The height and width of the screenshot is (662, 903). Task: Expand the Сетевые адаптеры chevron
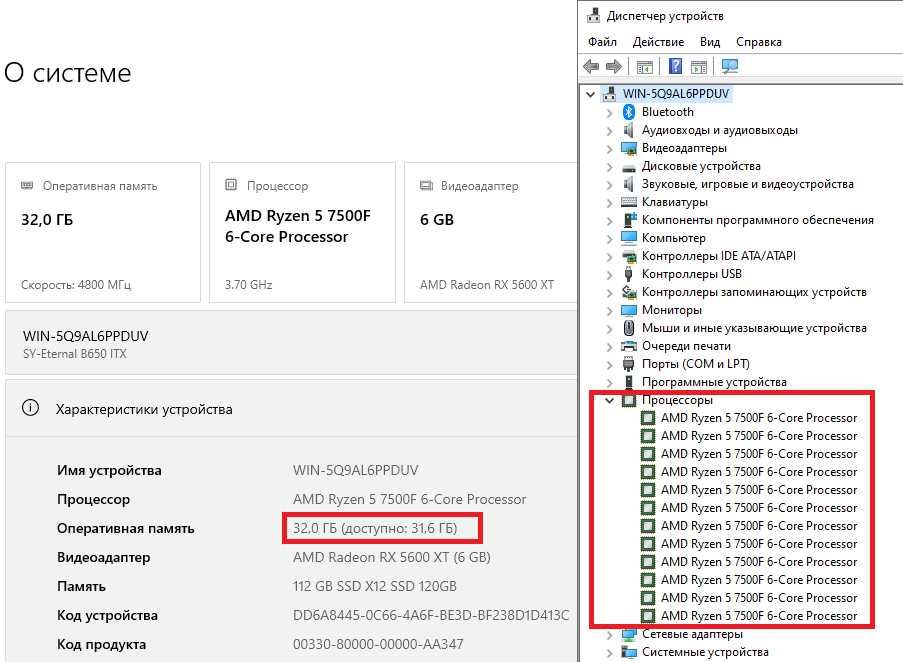click(x=610, y=635)
